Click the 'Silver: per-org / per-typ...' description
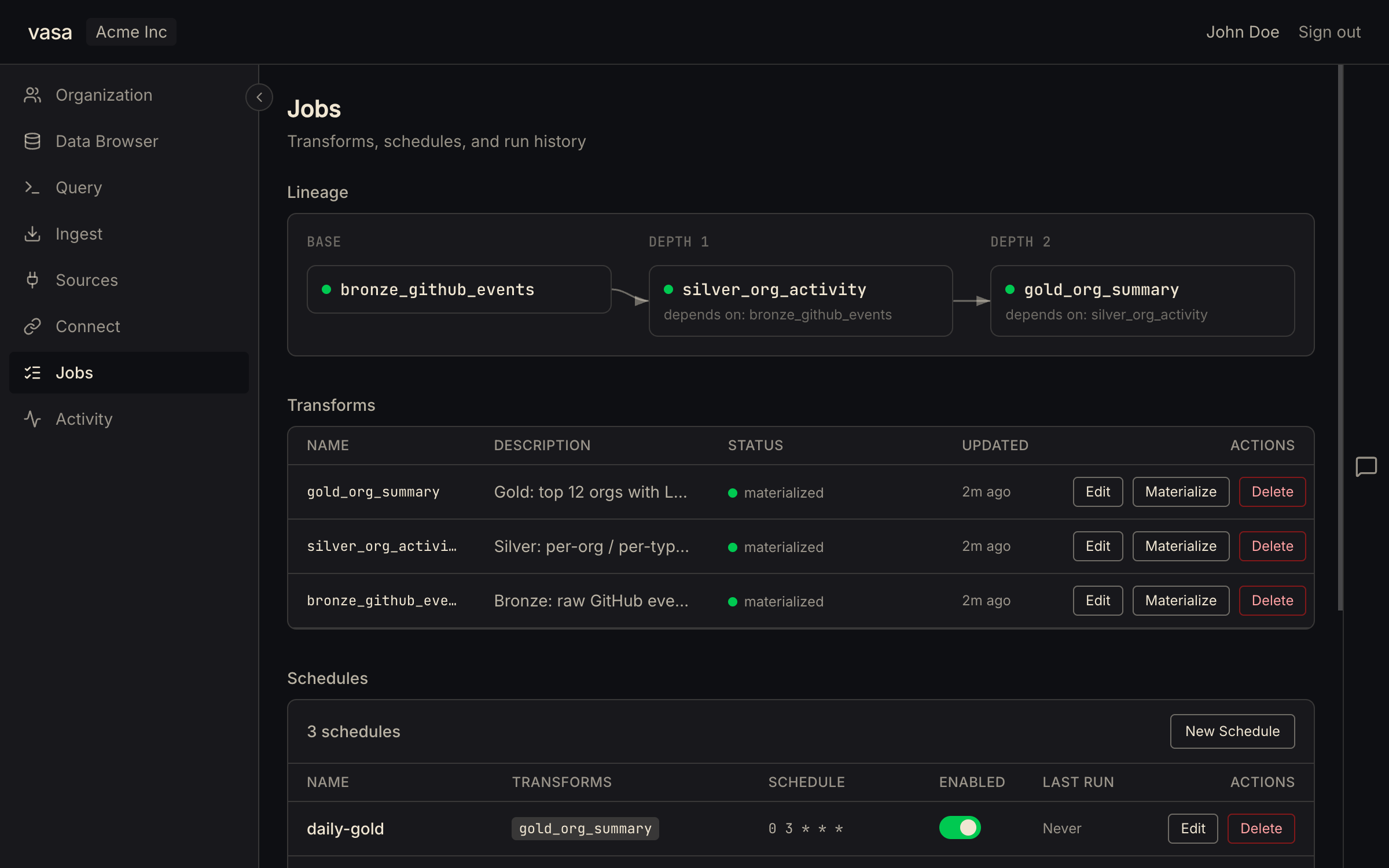 click(591, 546)
